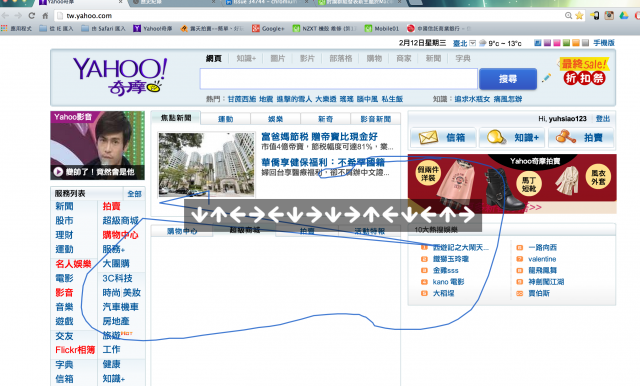Open the city dropdown next to 臺北
This screenshot has width=640, height=386.
coord(473,43)
